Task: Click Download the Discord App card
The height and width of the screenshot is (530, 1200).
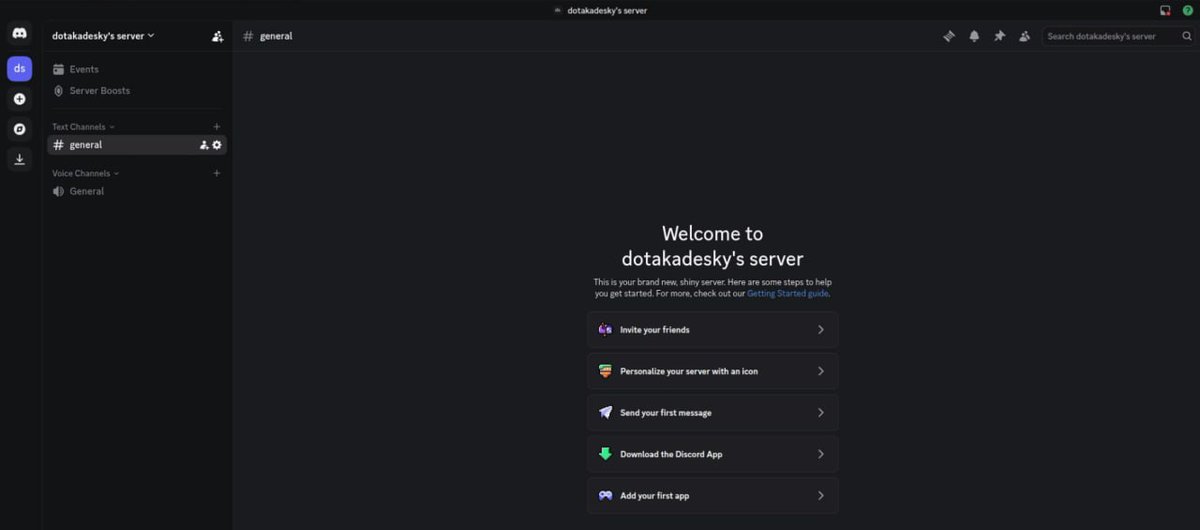Action: (x=713, y=454)
